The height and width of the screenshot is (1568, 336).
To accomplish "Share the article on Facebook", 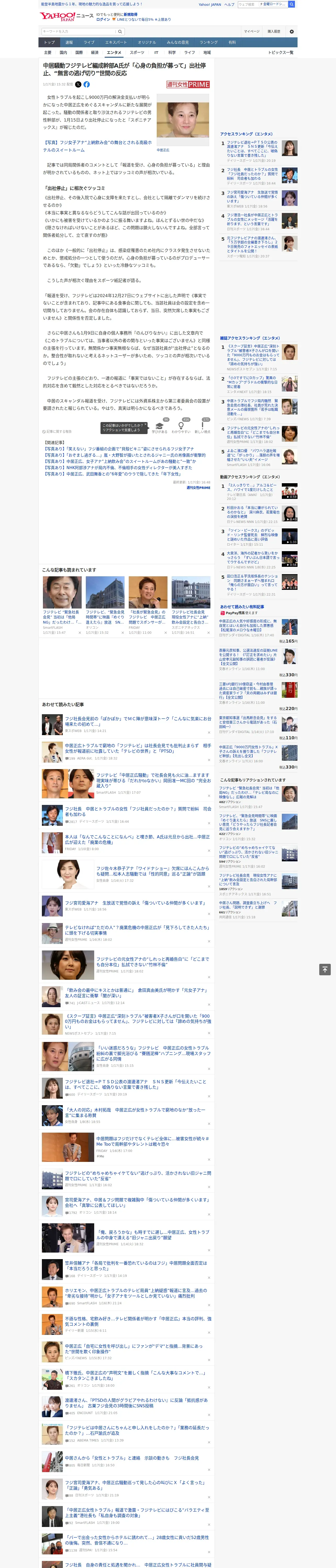I will point(87,85).
